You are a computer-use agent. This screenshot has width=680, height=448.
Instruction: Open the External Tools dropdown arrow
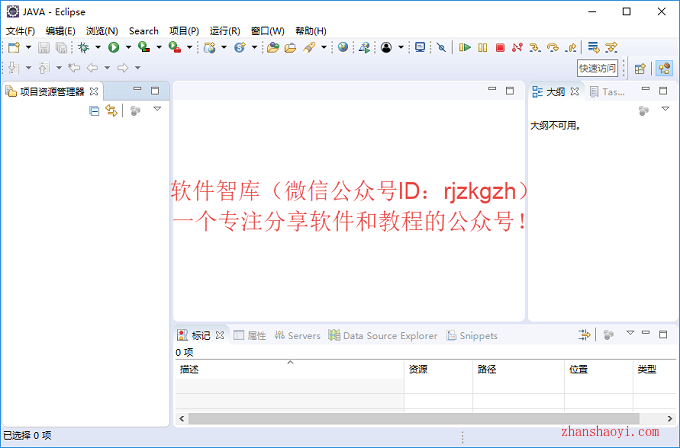190,47
